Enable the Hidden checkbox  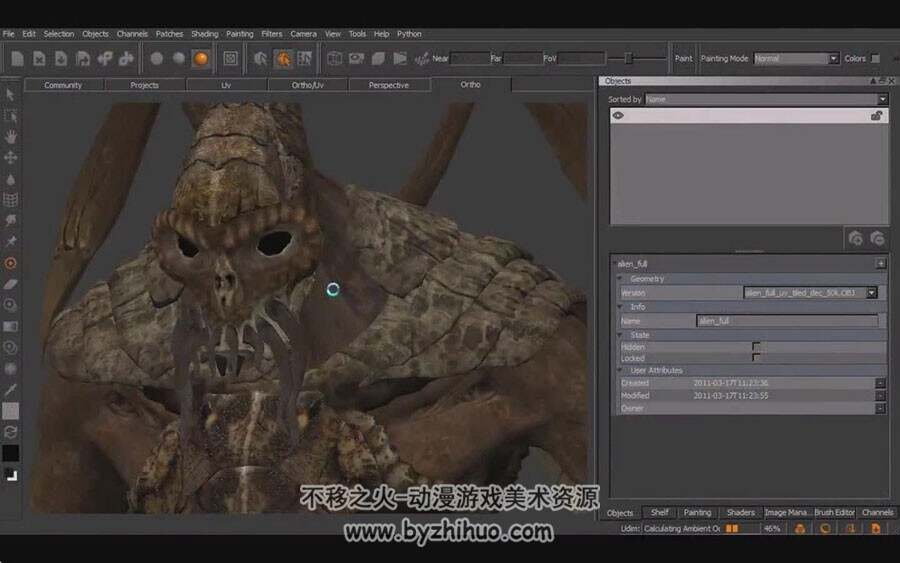tap(756, 347)
